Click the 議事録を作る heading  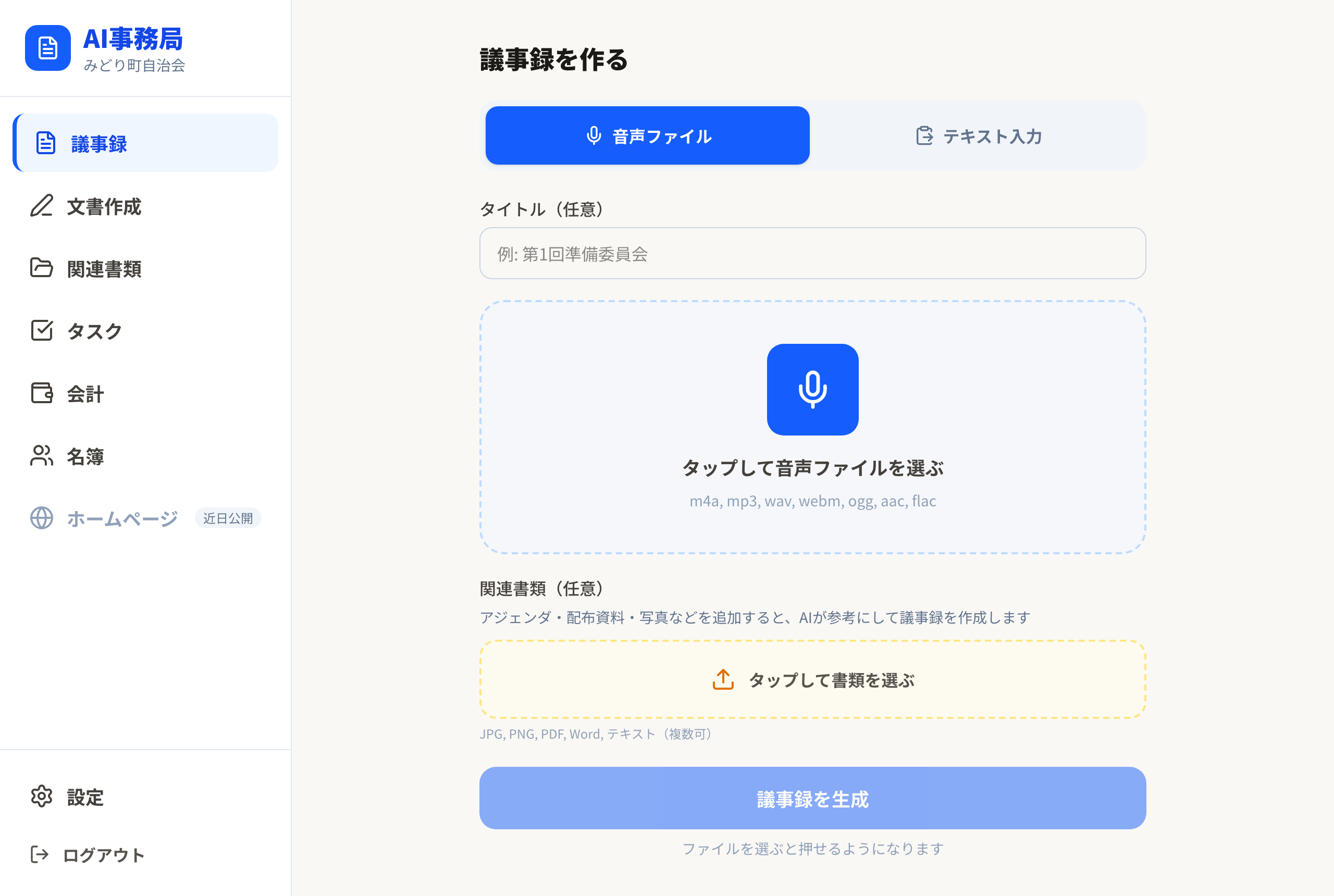[553, 59]
